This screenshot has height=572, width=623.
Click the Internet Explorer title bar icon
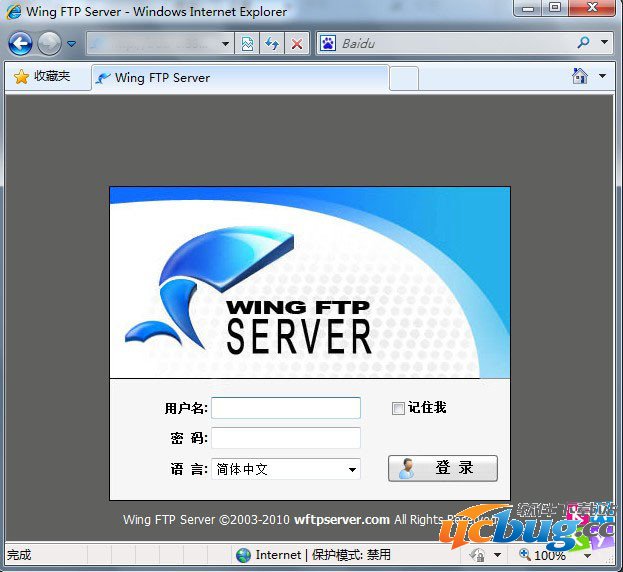coord(14,11)
